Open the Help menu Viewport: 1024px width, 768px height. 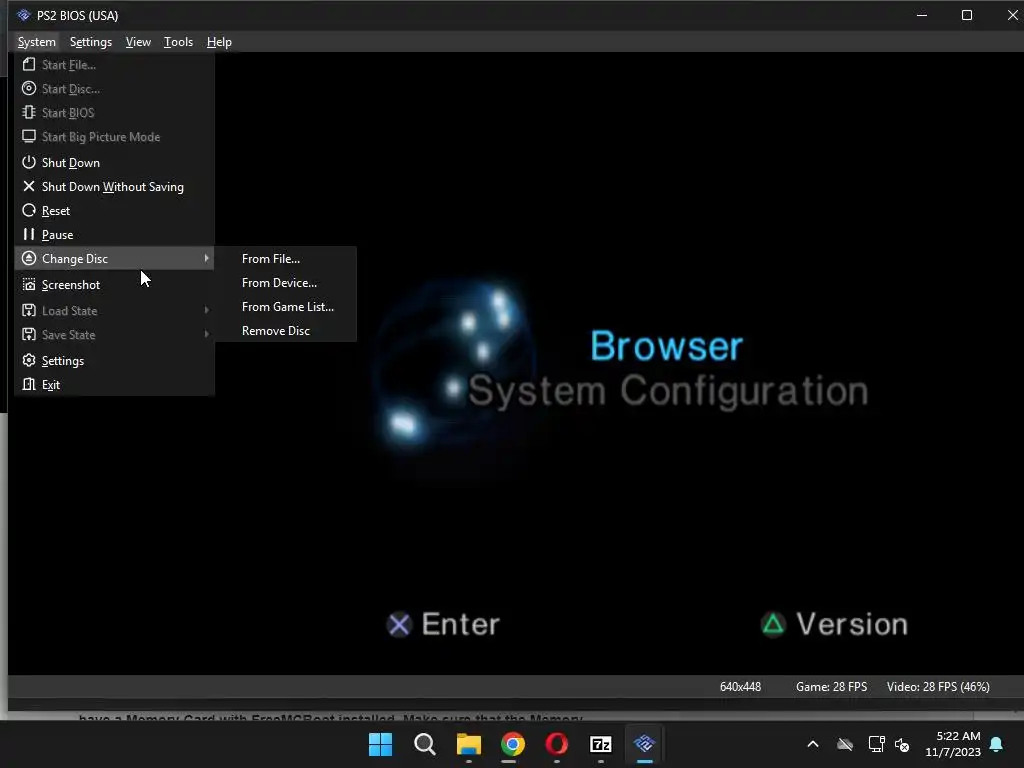(x=219, y=42)
